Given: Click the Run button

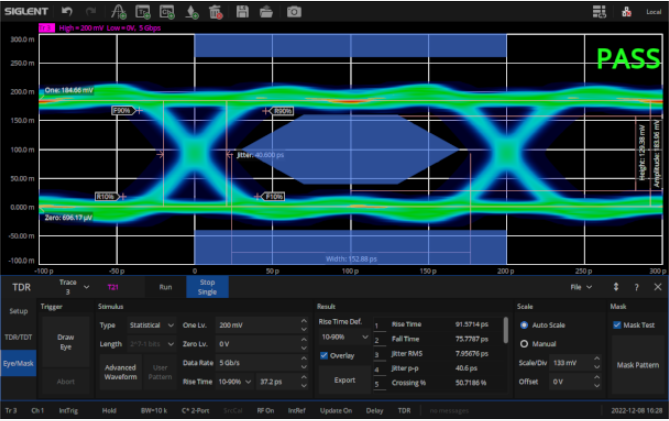Looking at the screenshot, I should 166,287.
